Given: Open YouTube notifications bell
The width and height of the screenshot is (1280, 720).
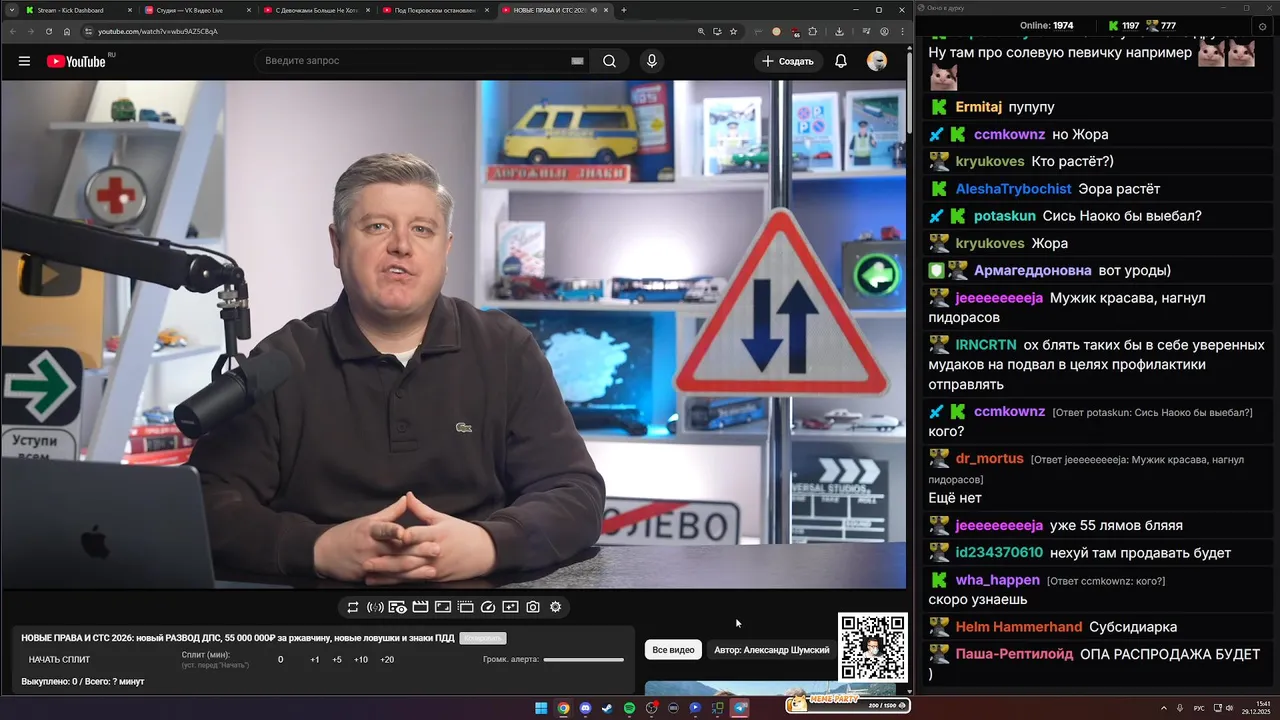Looking at the screenshot, I should point(841,61).
